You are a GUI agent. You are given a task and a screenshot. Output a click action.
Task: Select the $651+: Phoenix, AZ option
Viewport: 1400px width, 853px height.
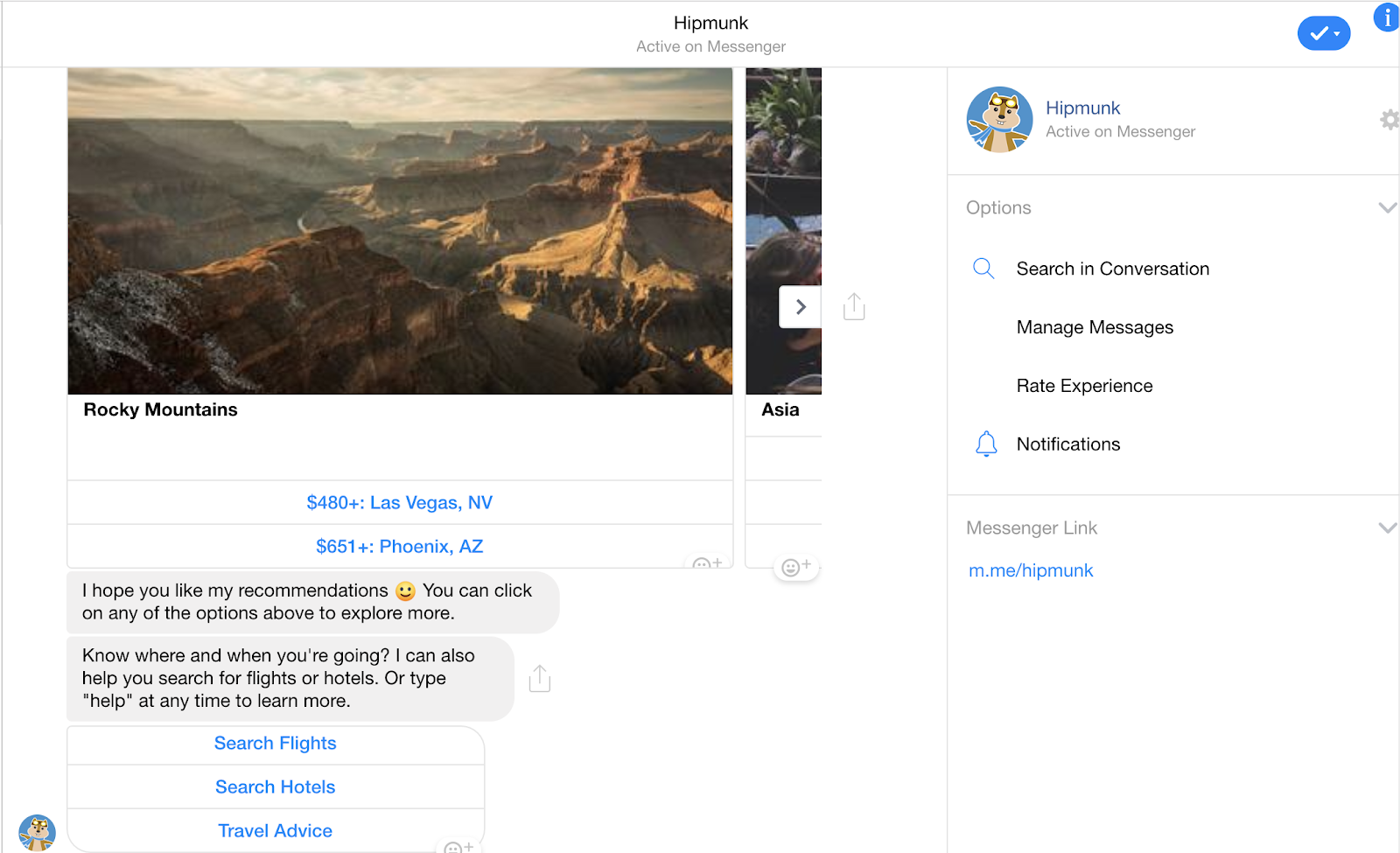click(400, 546)
